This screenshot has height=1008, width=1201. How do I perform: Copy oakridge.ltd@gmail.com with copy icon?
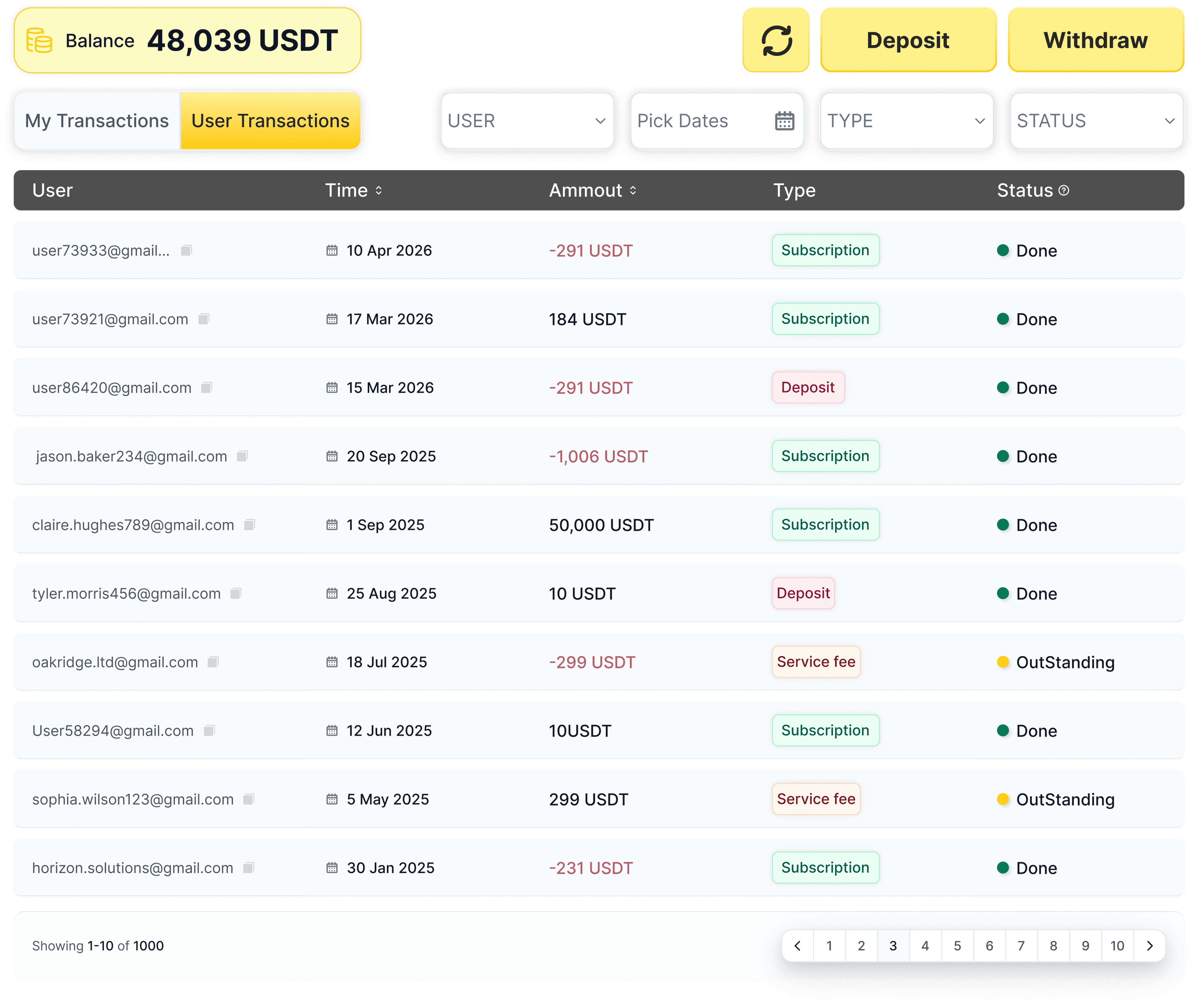click(x=213, y=662)
